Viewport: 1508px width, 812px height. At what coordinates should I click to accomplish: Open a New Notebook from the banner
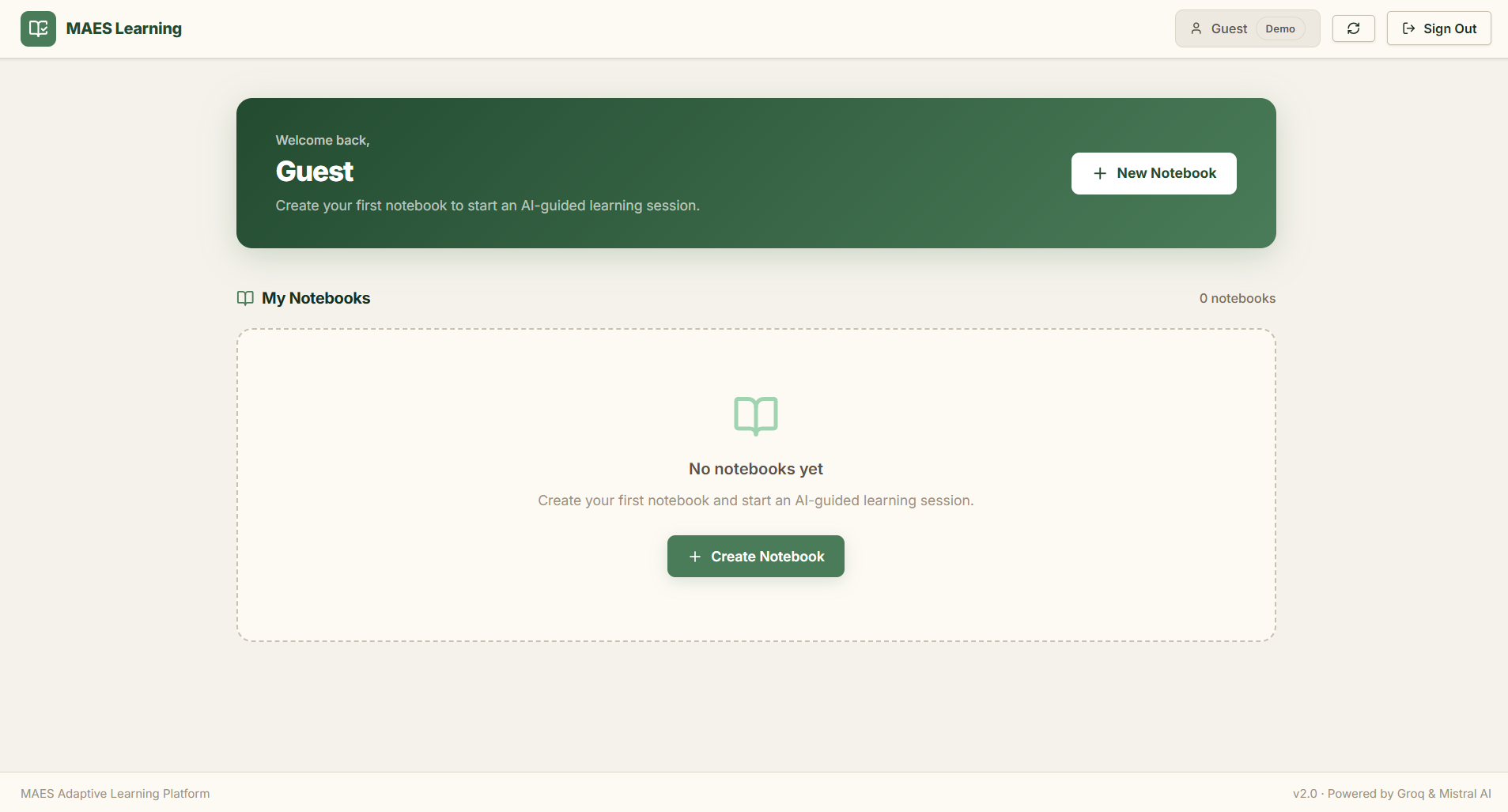tap(1154, 173)
